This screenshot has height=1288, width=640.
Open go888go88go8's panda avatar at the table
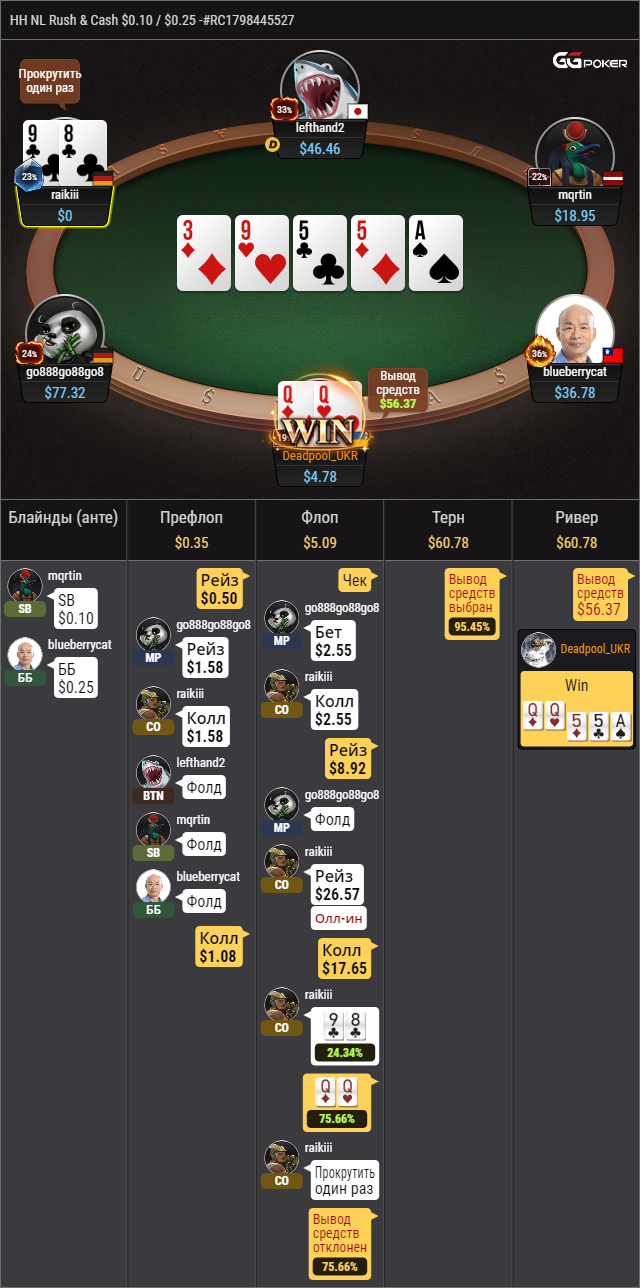[x=66, y=329]
